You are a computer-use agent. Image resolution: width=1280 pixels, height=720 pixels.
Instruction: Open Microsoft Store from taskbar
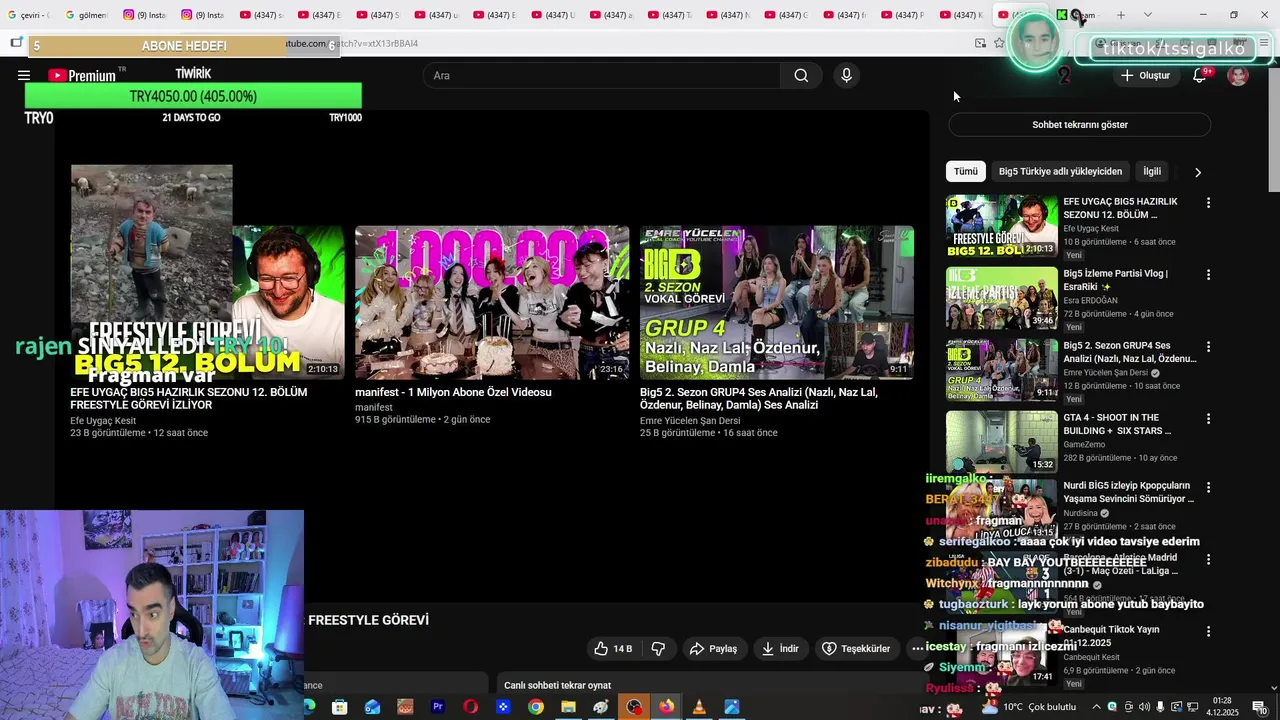click(340, 707)
